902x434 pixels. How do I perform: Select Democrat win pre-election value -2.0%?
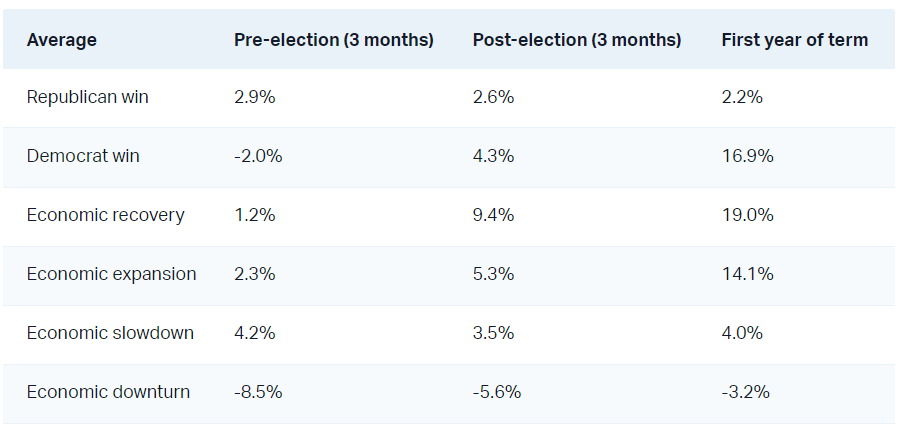tap(258, 156)
